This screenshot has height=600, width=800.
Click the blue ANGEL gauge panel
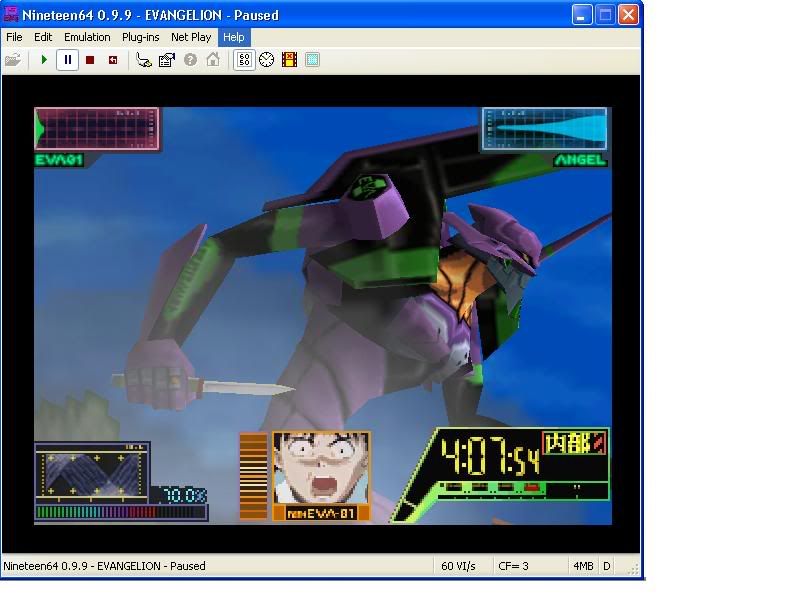coord(544,129)
